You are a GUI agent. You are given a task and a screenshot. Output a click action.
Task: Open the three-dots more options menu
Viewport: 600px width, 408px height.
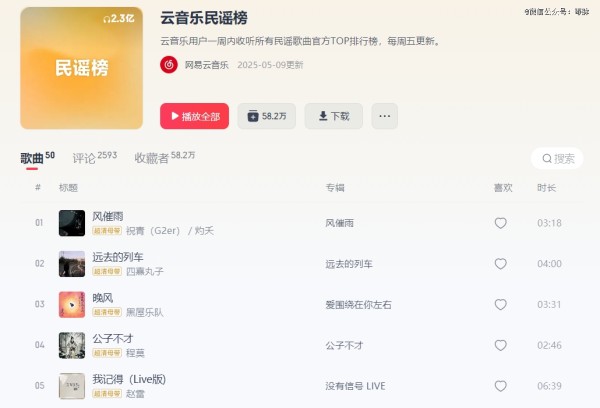385,116
